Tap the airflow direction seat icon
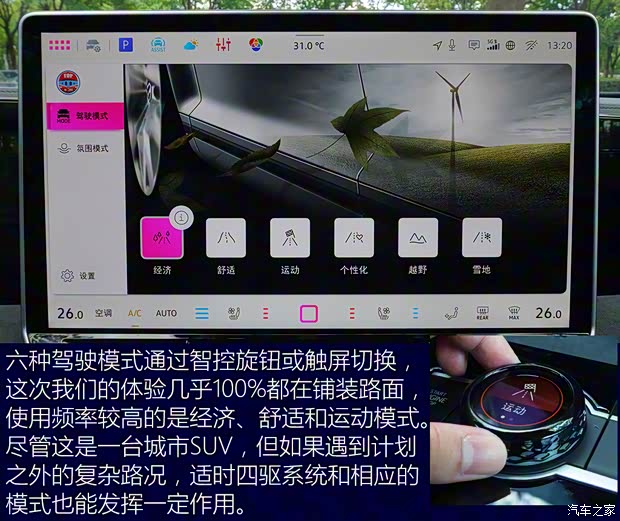This screenshot has height=521, width=620. coord(452,313)
